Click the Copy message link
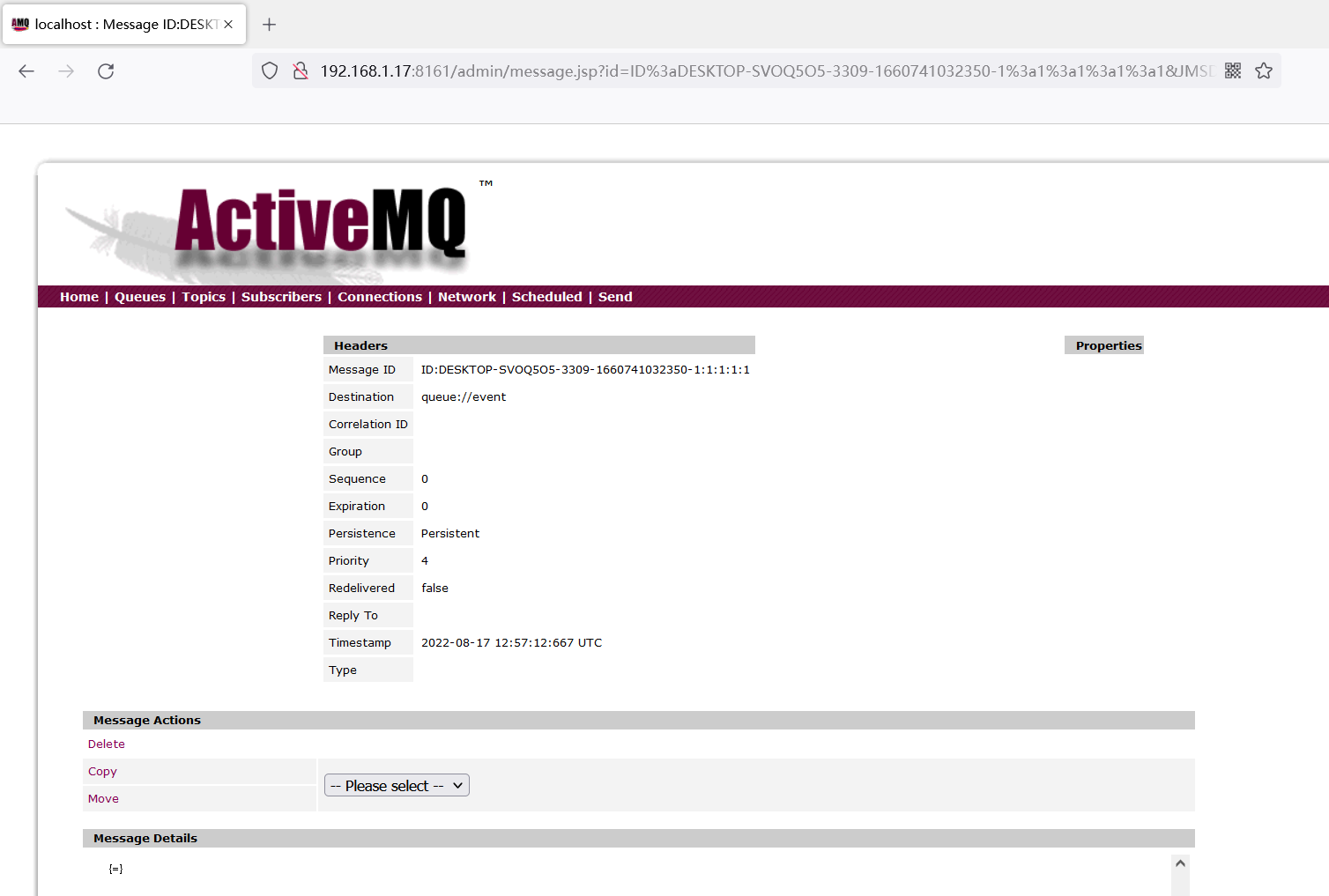 tap(102, 772)
